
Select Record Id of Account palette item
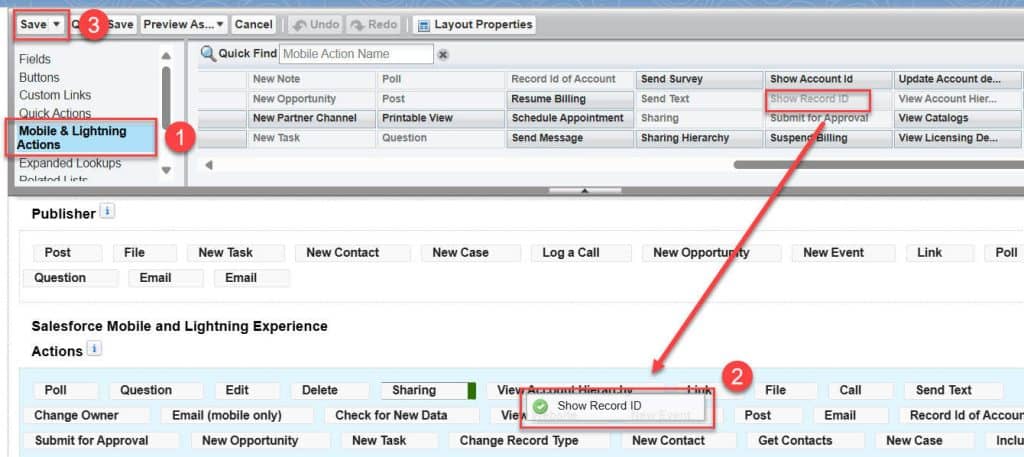pyautogui.click(x=569, y=79)
